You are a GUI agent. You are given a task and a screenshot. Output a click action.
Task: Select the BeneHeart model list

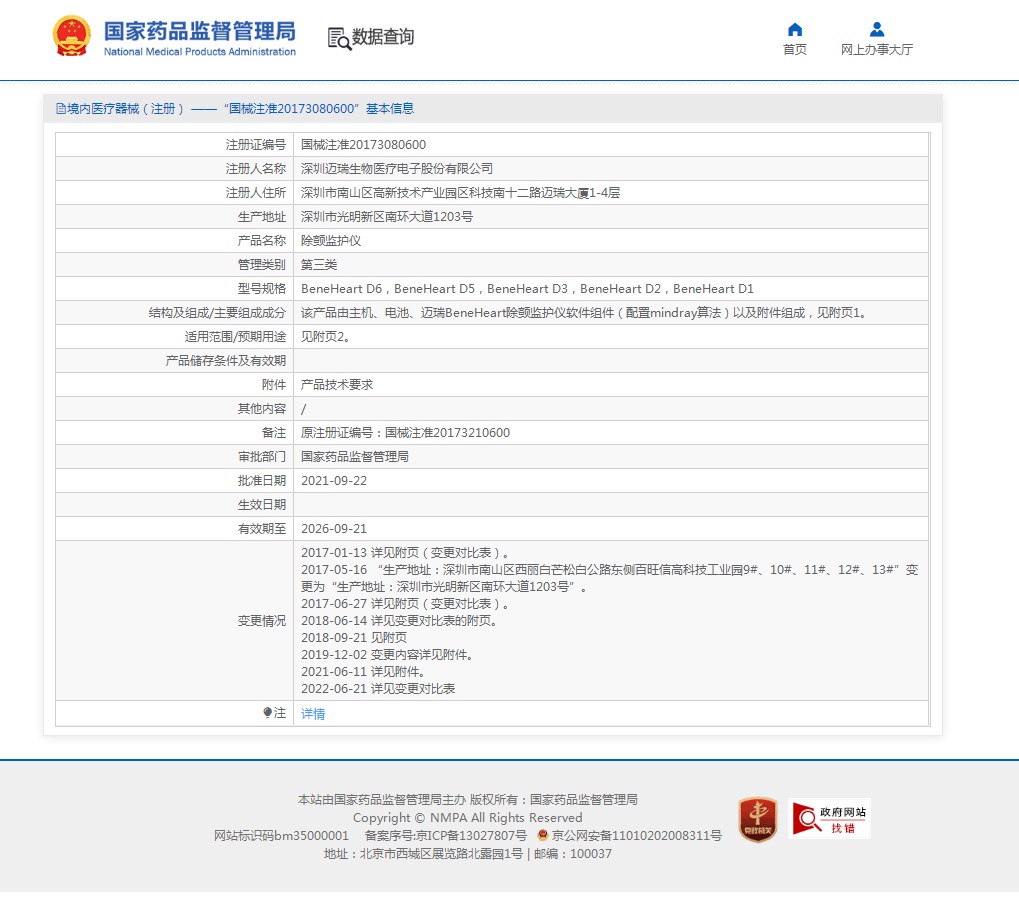coord(527,289)
